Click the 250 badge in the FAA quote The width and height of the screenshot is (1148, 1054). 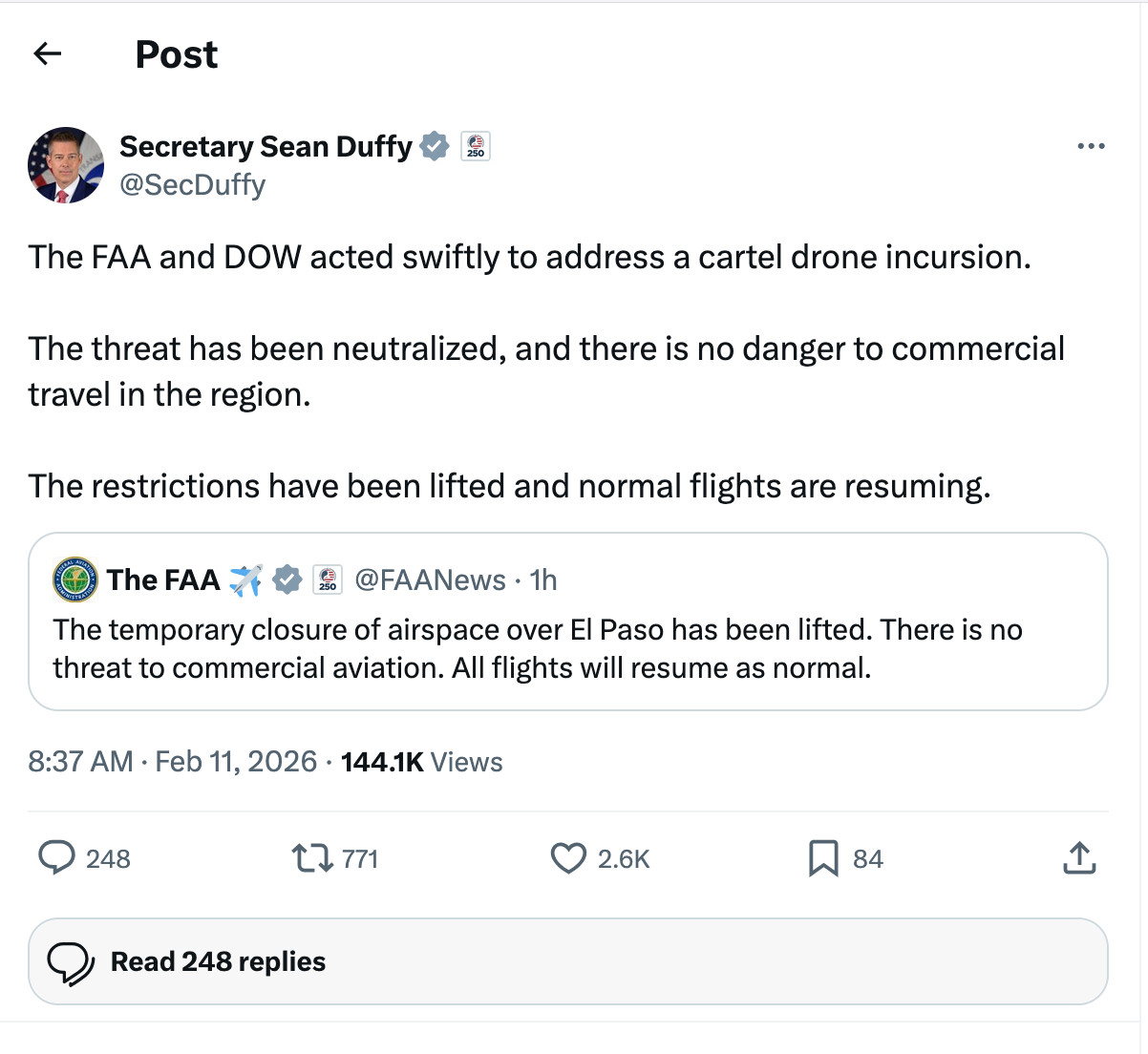click(x=328, y=580)
